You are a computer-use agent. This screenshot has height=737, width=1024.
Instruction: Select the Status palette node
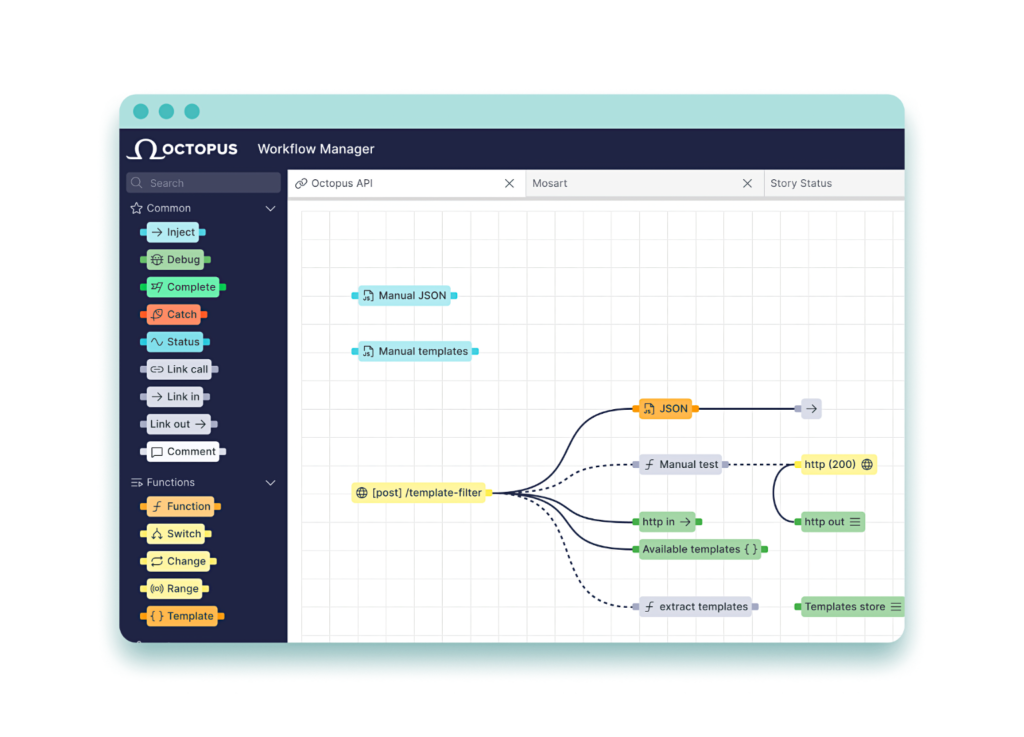(x=176, y=342)
